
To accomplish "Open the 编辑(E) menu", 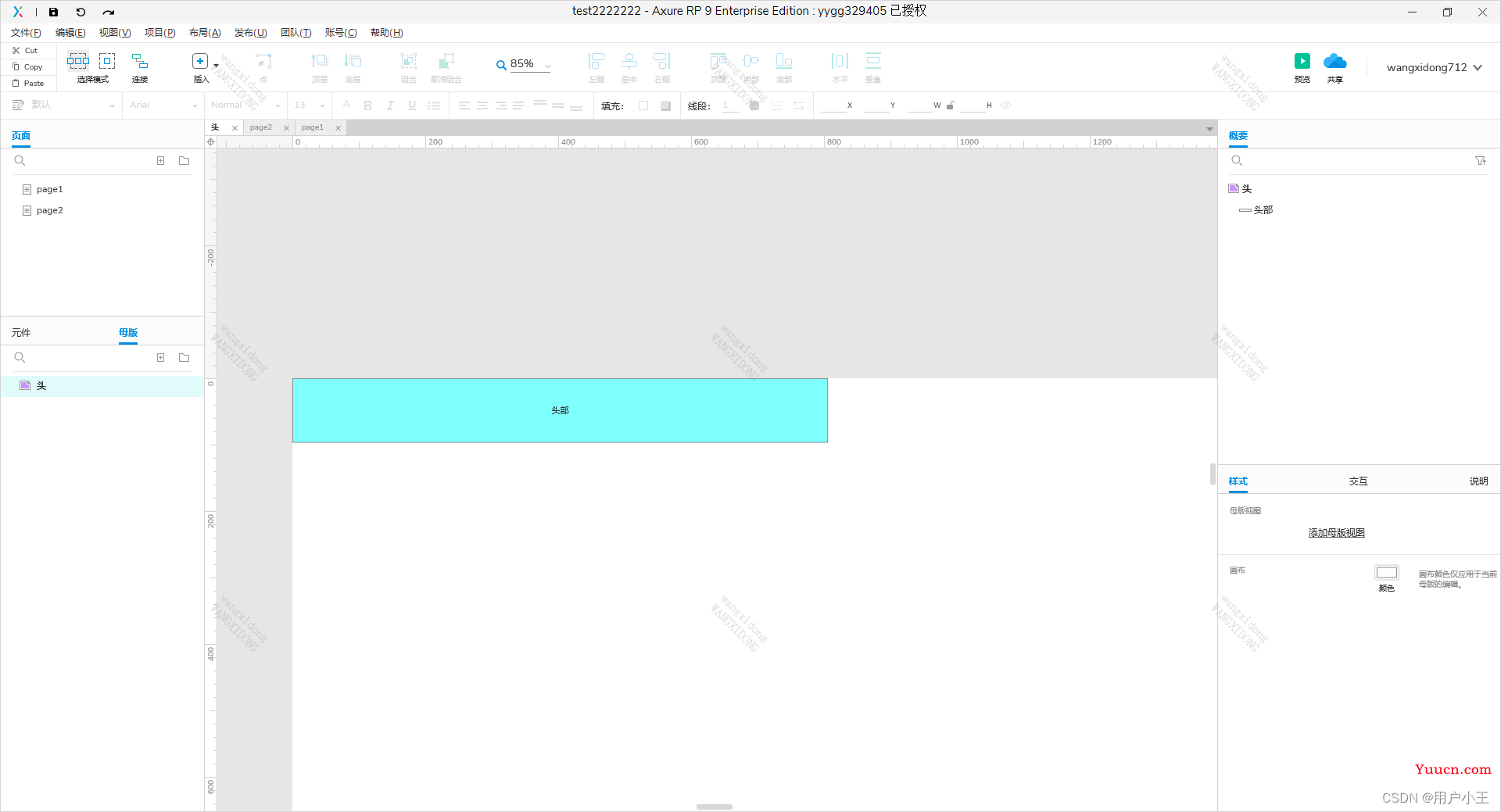I will coord(70,33).
